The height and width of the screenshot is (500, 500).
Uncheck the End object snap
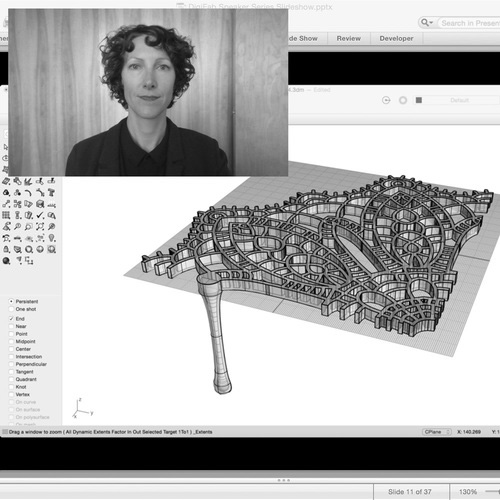point(11,319)
